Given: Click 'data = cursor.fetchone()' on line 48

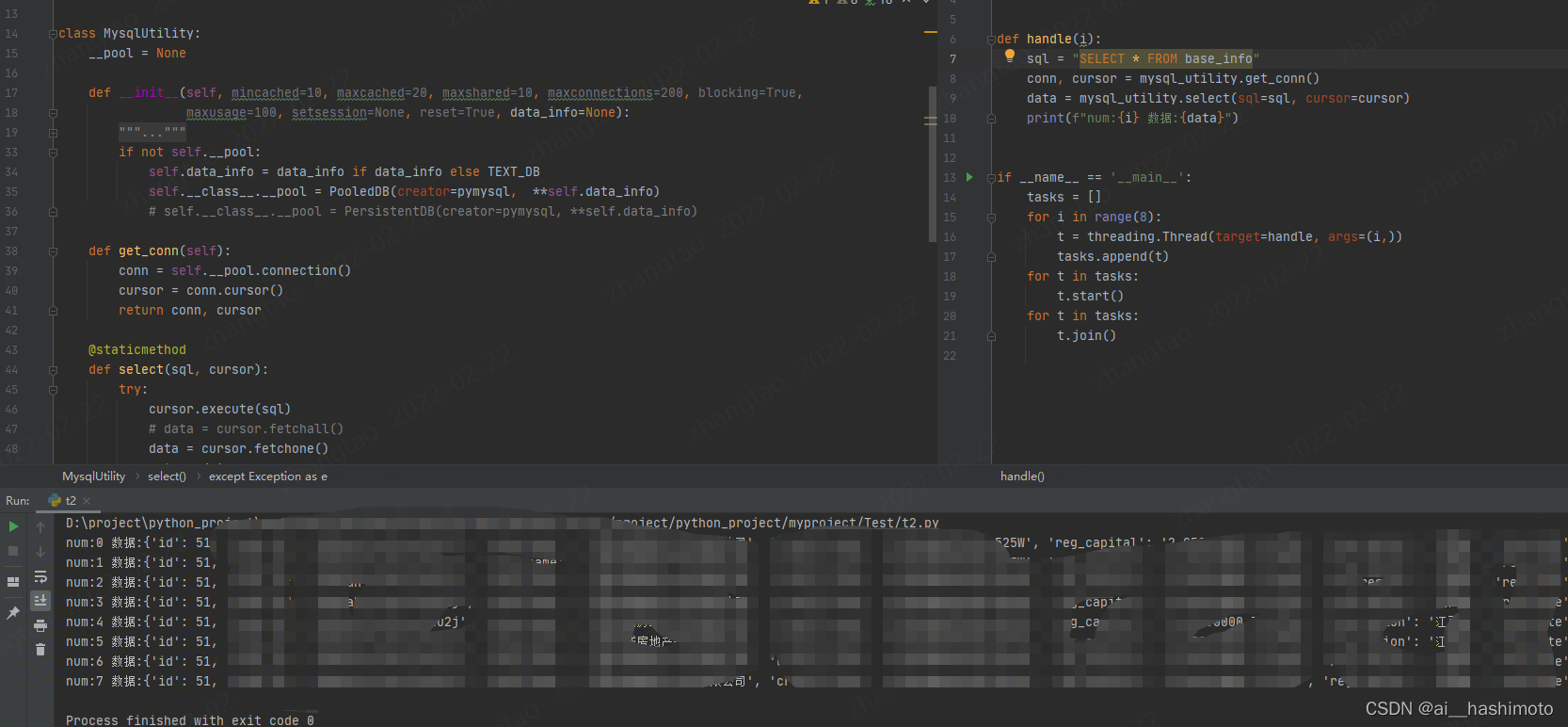Looking at the screenshot, I should [x=238, y=449].
